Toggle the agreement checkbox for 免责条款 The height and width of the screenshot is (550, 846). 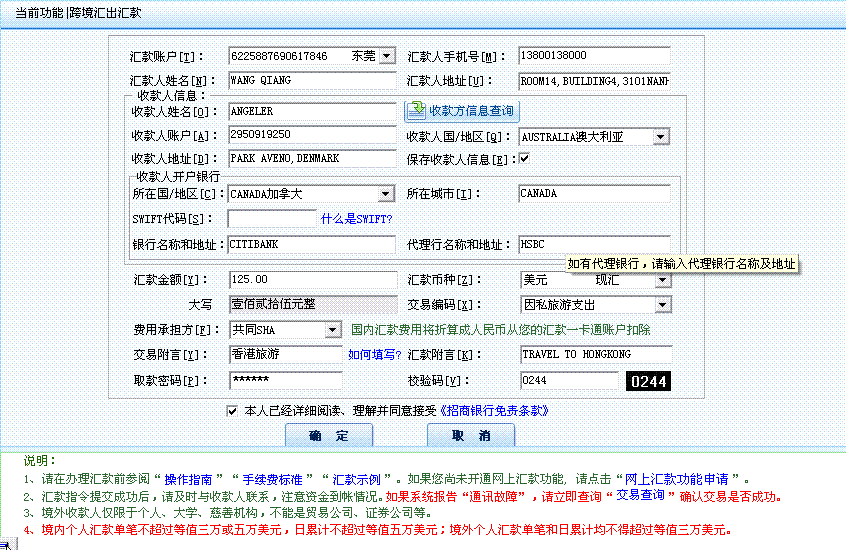coord(232,410)
